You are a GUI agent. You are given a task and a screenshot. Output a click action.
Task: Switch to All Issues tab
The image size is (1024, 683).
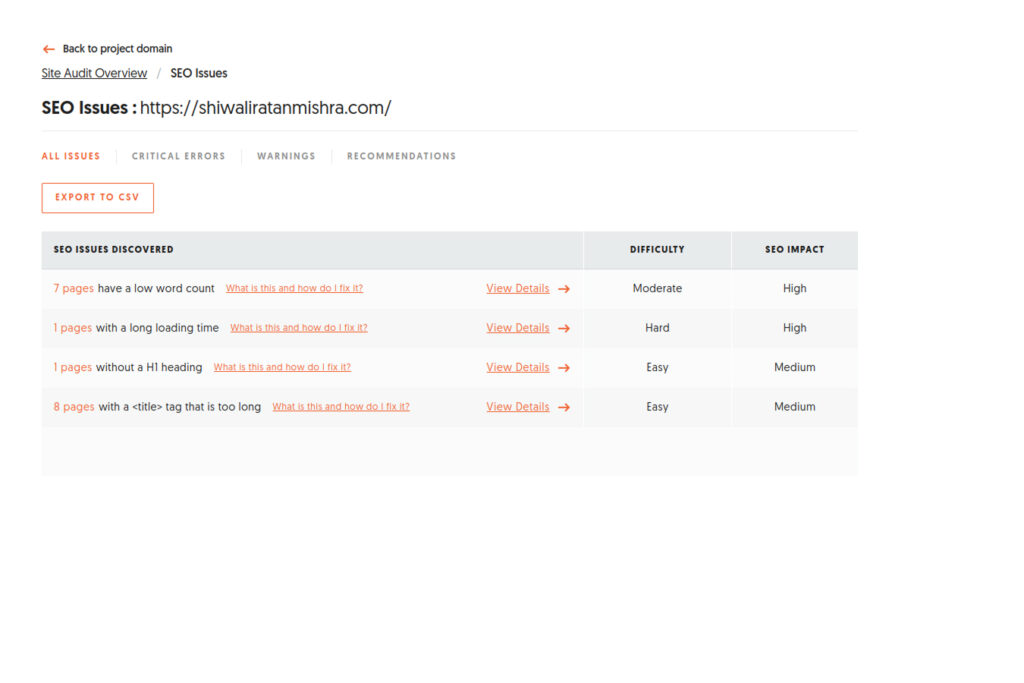pos(71,156)
